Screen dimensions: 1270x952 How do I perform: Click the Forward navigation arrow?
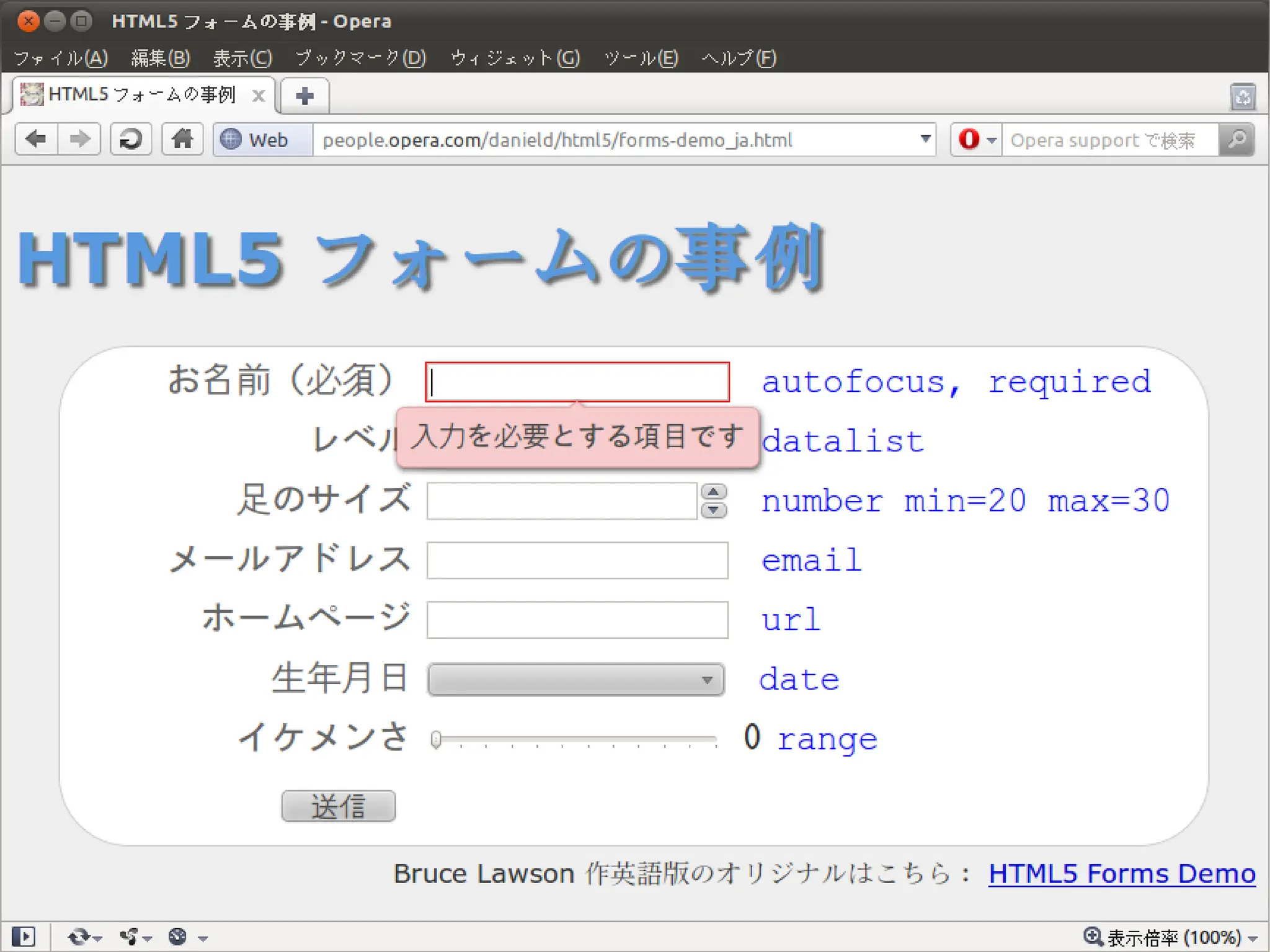tap(79, 140)
